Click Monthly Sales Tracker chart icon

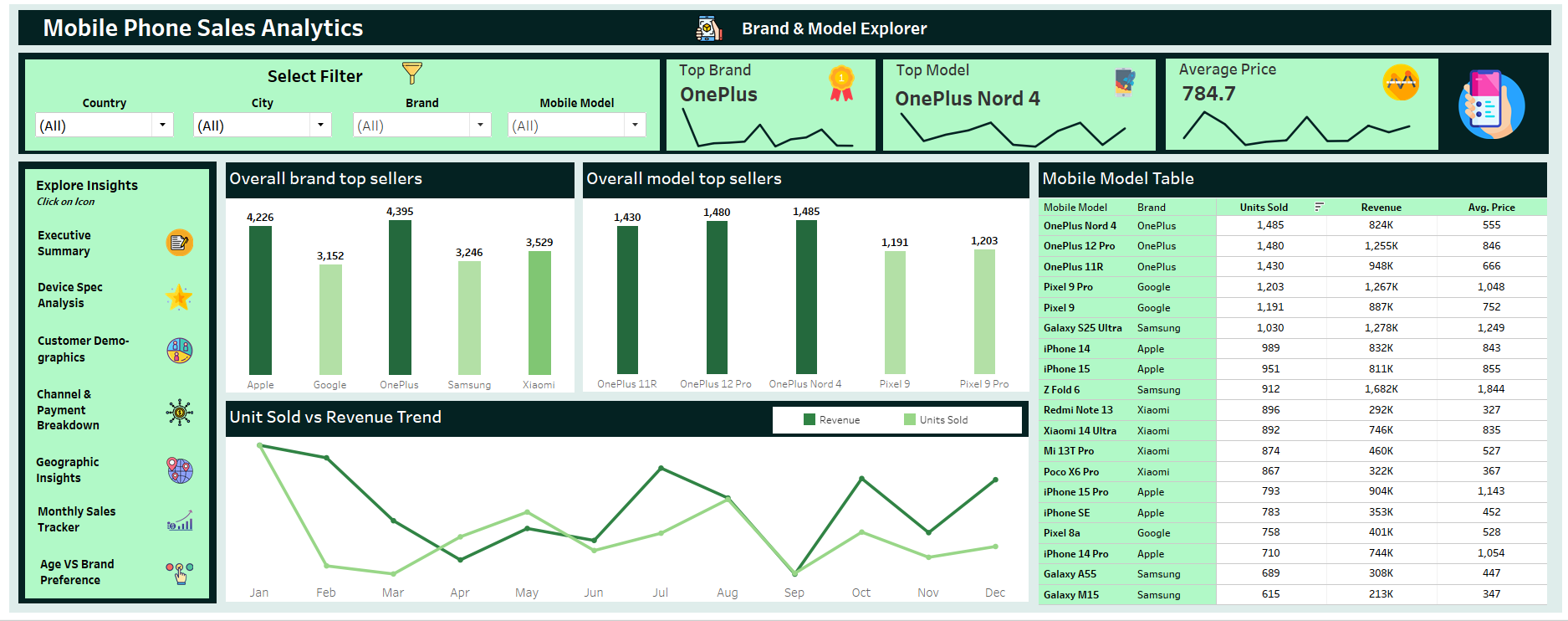(180, 521)
